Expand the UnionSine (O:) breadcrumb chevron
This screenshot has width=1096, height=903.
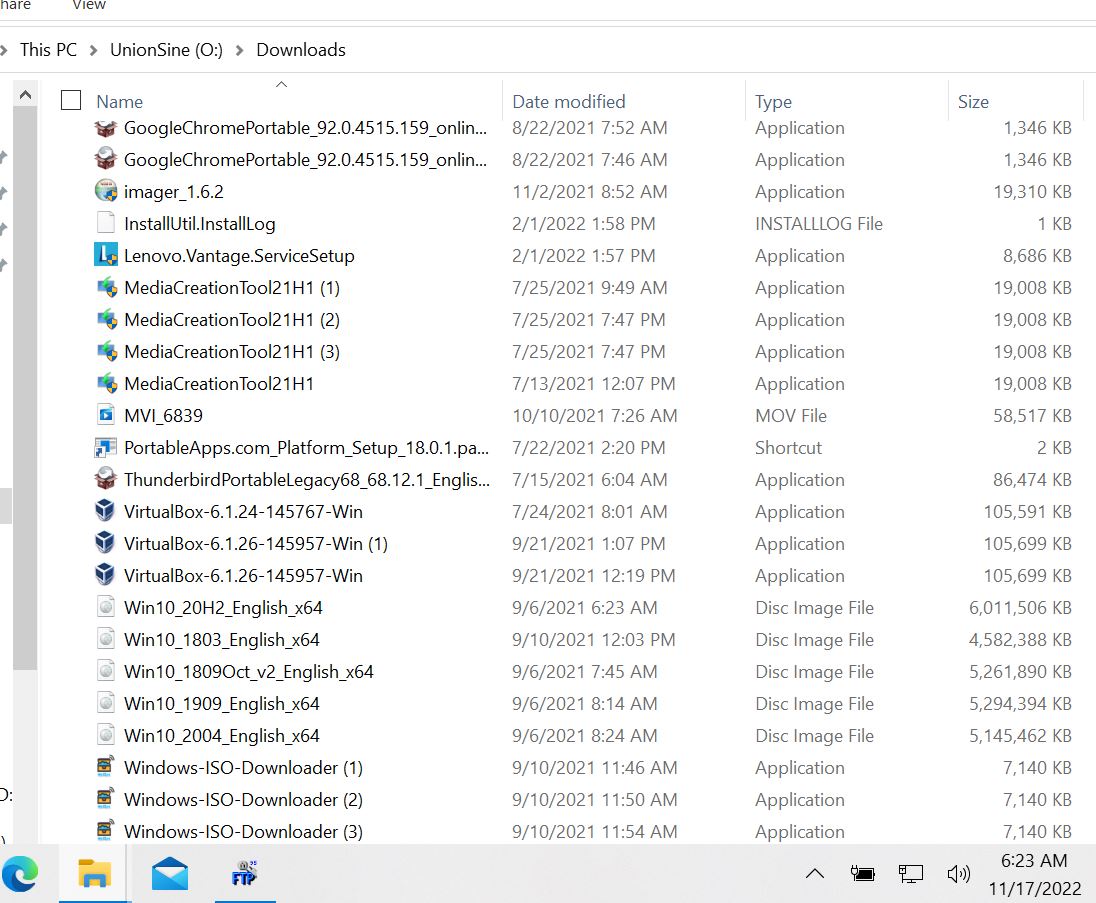(x=239, y=50)
